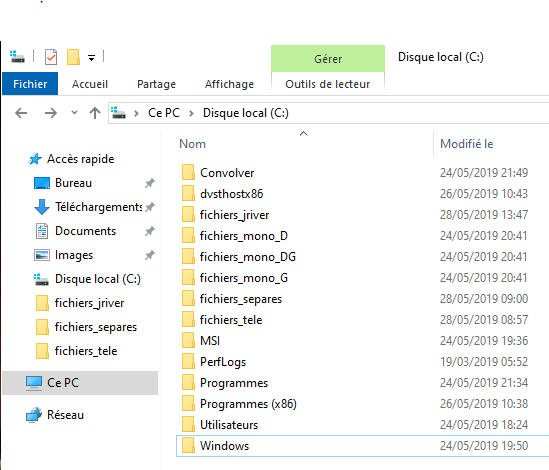Image resolution: width=549 pixels, height=470 pixels.
Task: Open the Customize Quick Access Toolbar dropdown arrow
Action: 91,58
